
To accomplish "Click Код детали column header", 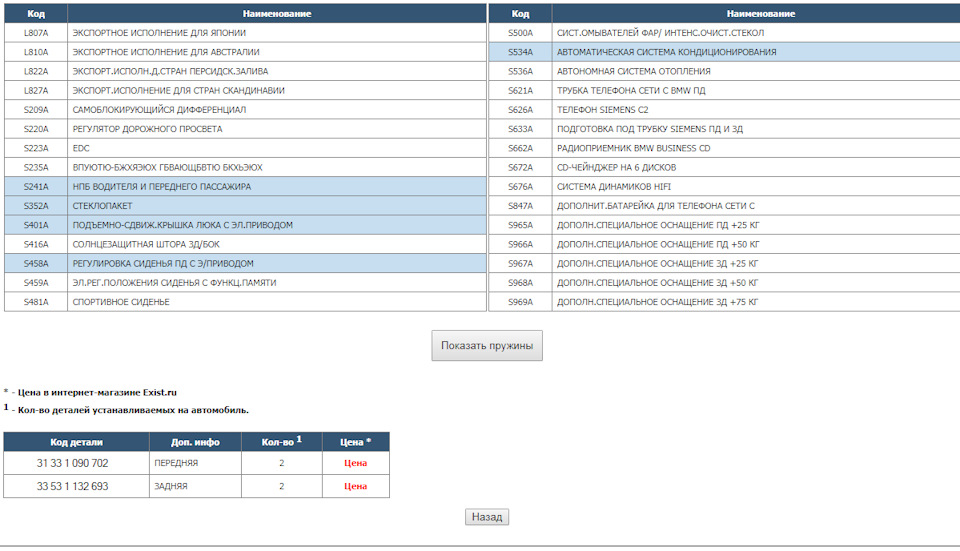I will coord(77,442).
